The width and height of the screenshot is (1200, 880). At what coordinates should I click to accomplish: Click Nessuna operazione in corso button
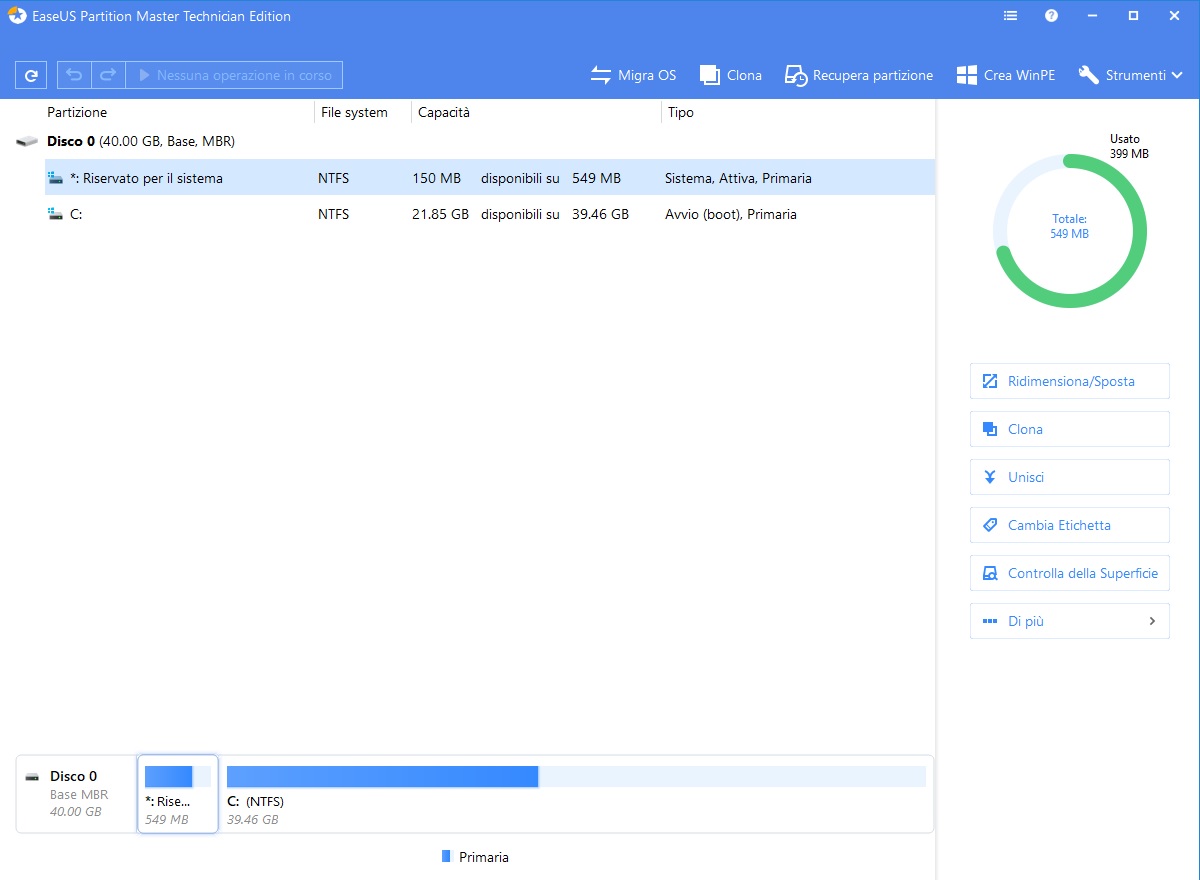click(x=234, y=75)
